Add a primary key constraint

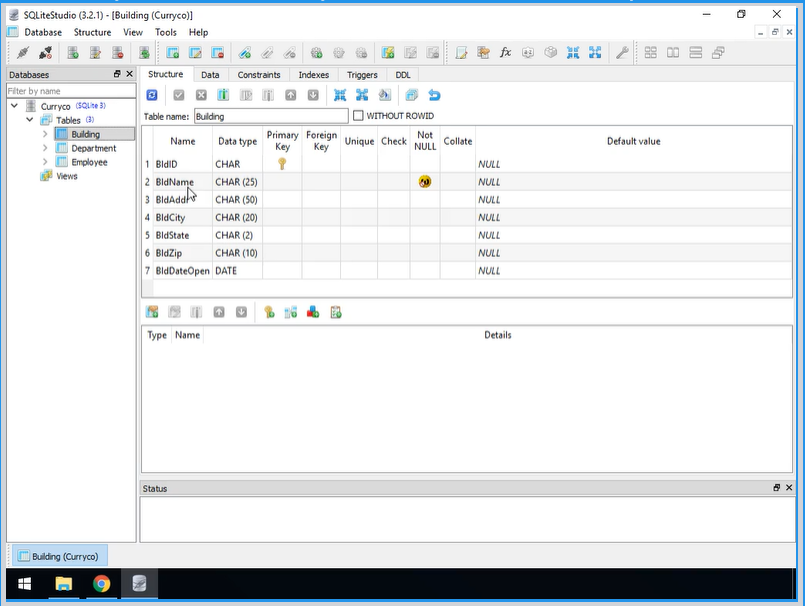[270, 311]
